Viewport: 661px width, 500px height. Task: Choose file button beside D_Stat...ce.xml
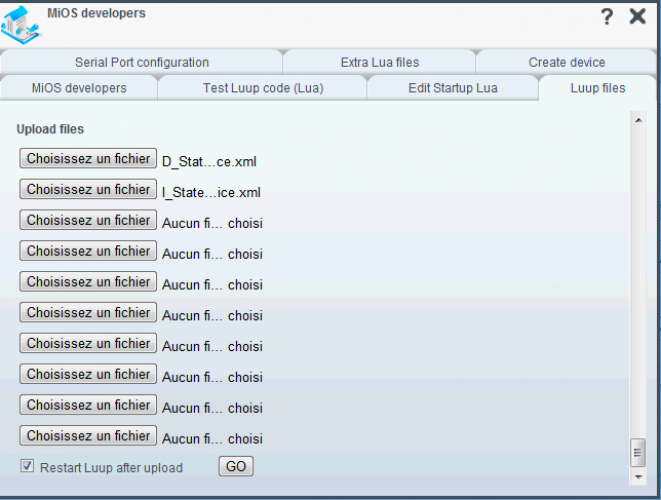click(88, 159)
